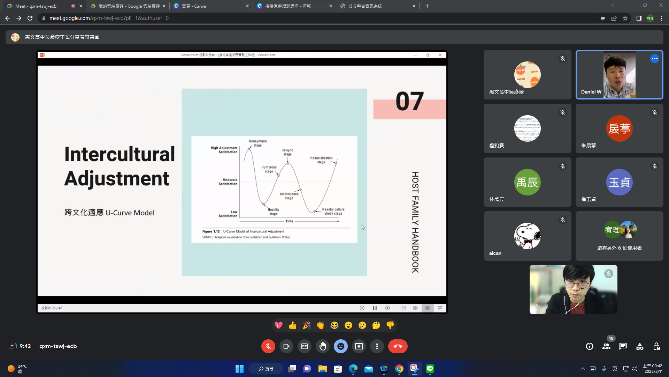Open the browser side panel
Image resolution: width=669 pixels, height=377 pixels.
(x=639, y=18)
